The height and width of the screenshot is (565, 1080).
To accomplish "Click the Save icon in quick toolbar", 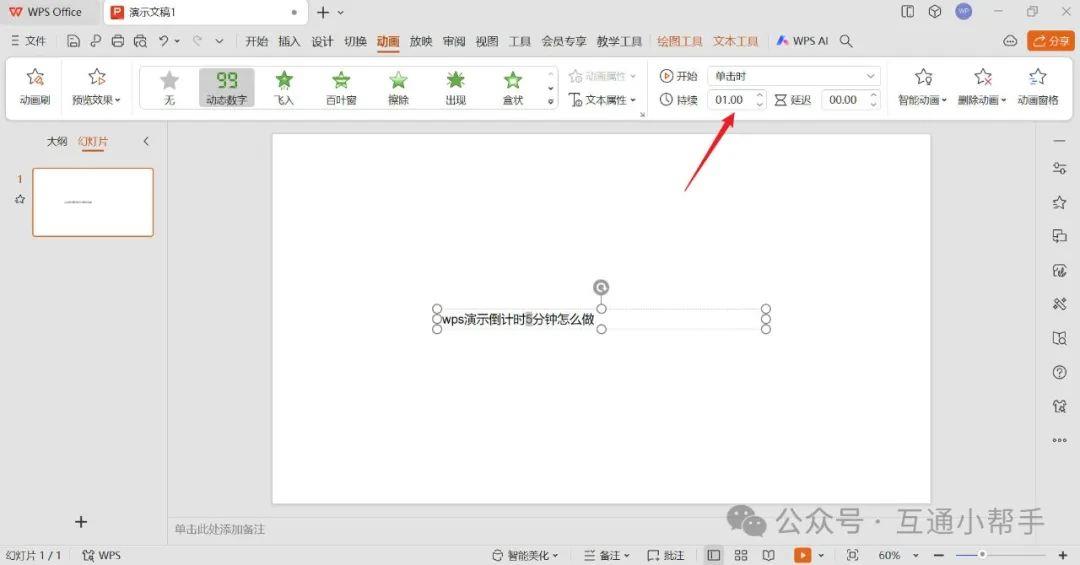I will coord(73,41).
